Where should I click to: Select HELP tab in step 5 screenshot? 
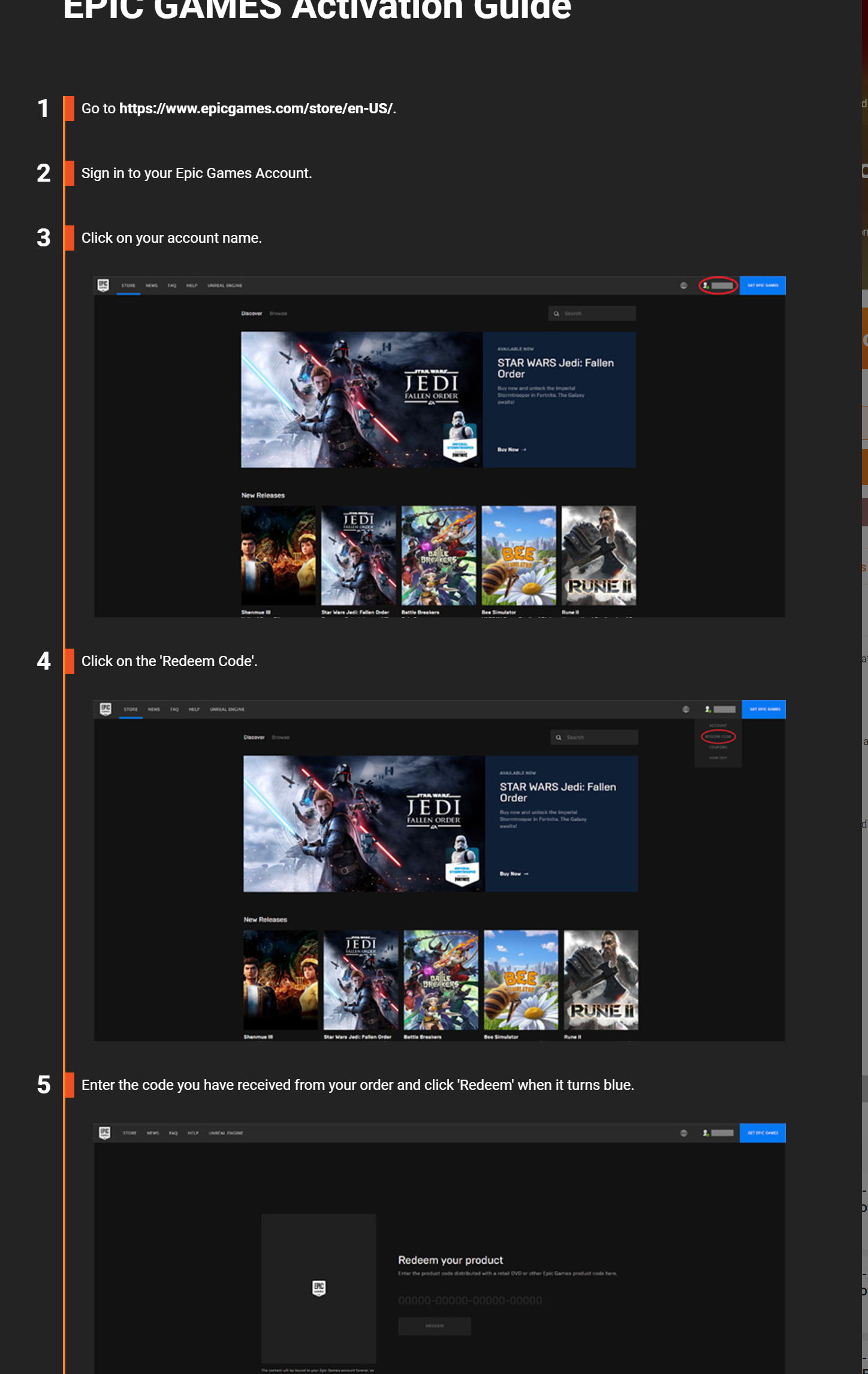[x=193, y=1133]
